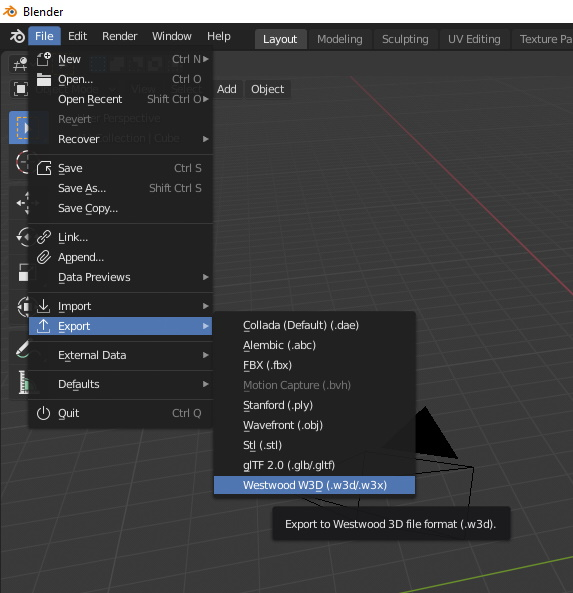Choose Westwood W3D export option

click(x=314, y=485)
